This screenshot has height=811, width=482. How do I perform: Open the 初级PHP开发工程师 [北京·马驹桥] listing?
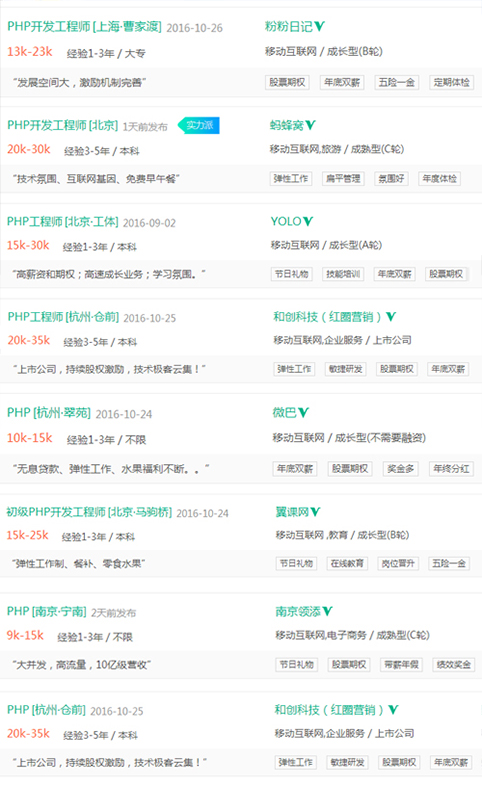[x=89, y=512]
